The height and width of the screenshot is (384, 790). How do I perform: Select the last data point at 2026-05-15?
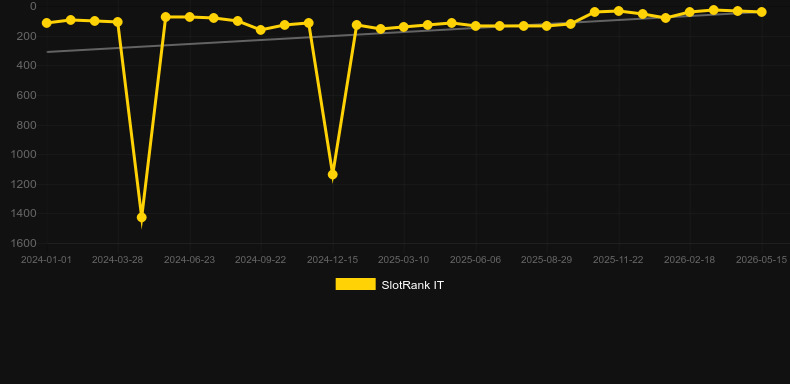click(761, 12)
